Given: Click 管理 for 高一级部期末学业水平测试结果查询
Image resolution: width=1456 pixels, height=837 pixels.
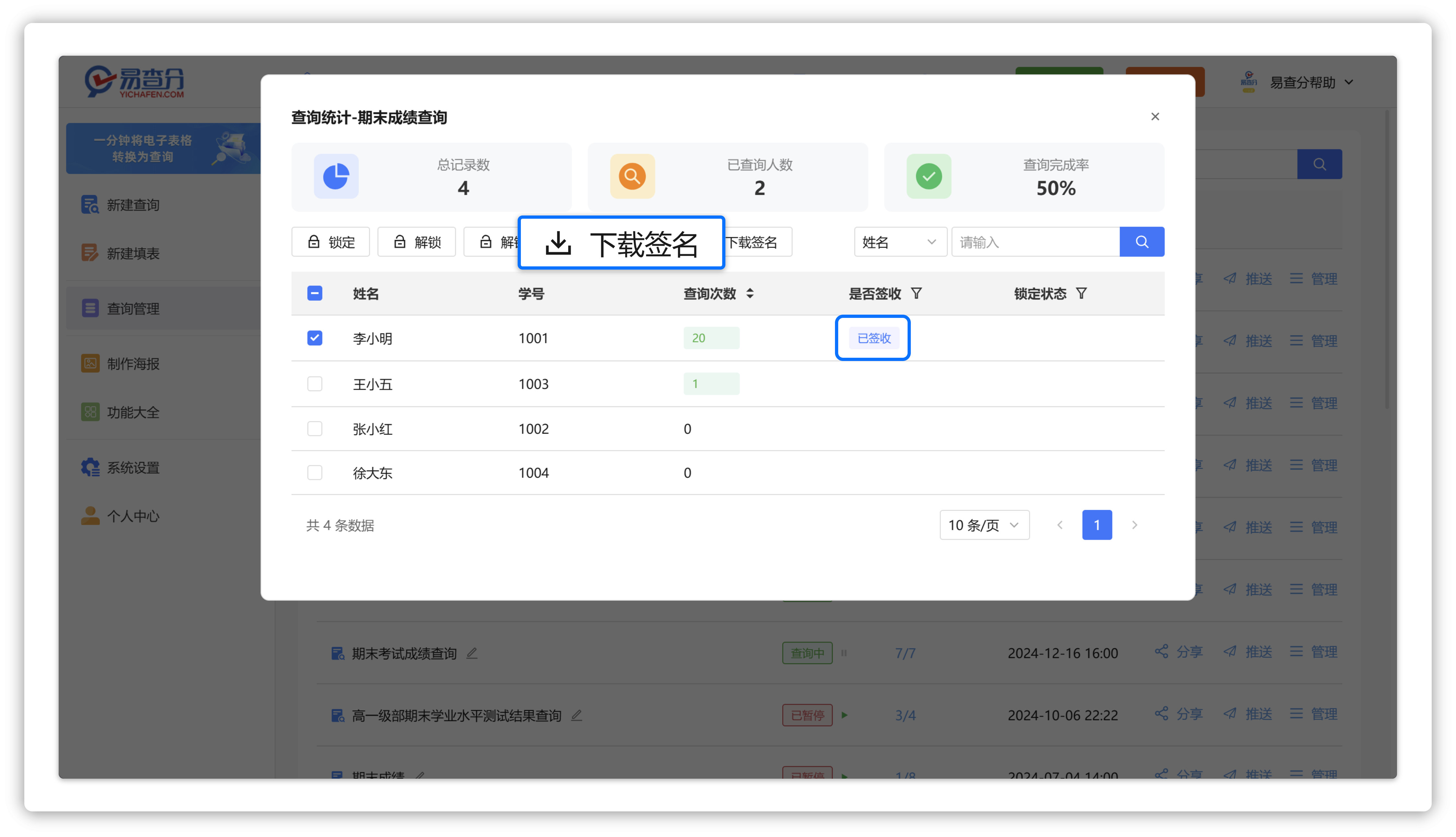Looking at the screenshot, I should [x=1313, y=714].
